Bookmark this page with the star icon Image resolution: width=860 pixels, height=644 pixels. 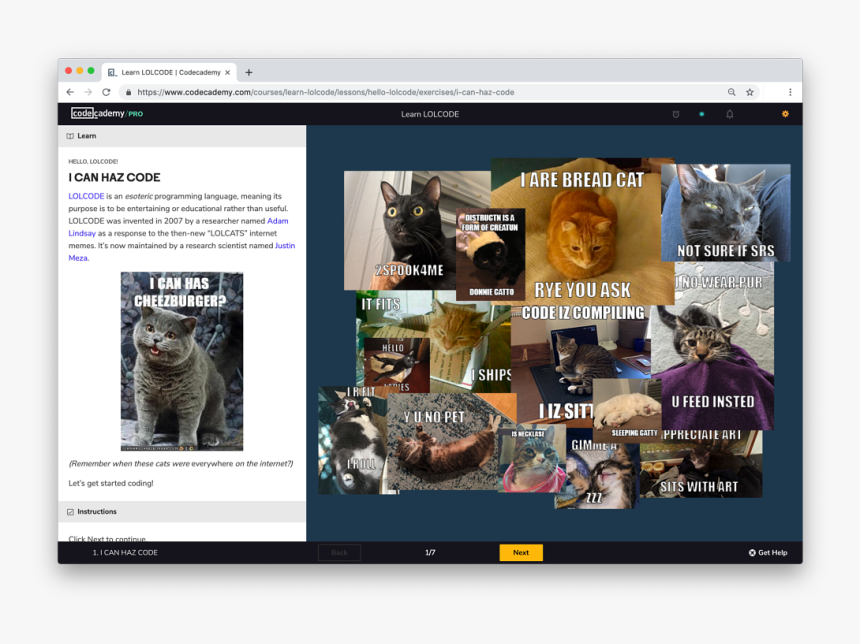click(x=750, y=92)
